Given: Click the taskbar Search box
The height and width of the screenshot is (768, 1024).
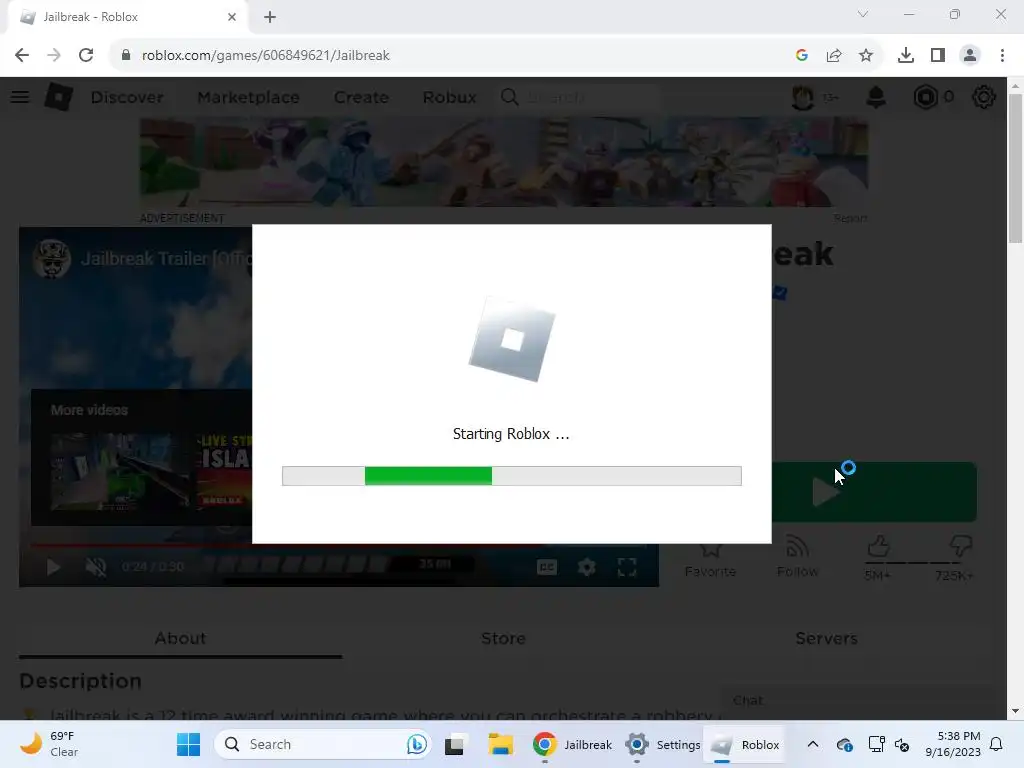Looking at the screenshot, I should (x=323, y=744).
